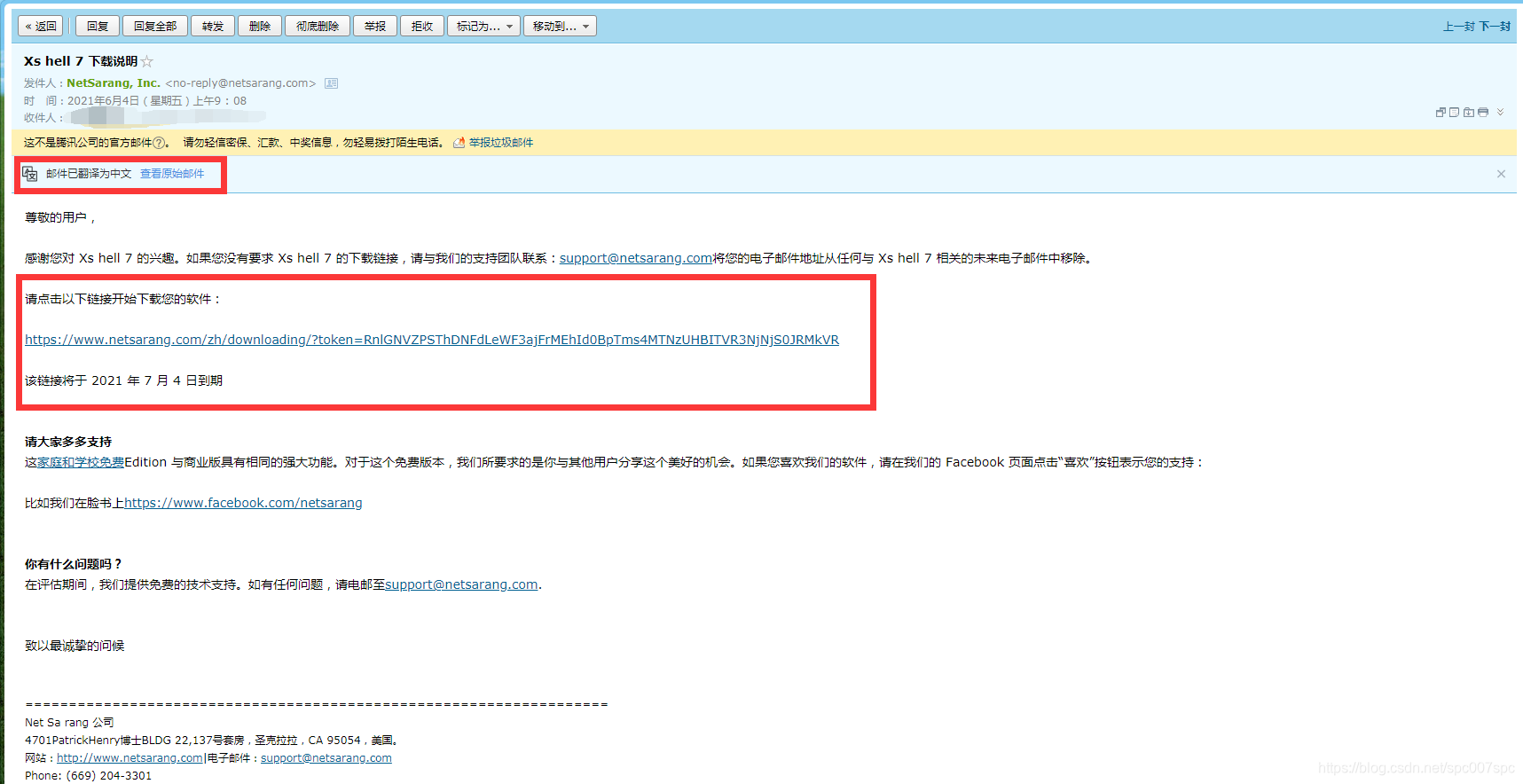1523x784 pixels.
Task: Go to next email 下一封
Action: pos(1495,27)
